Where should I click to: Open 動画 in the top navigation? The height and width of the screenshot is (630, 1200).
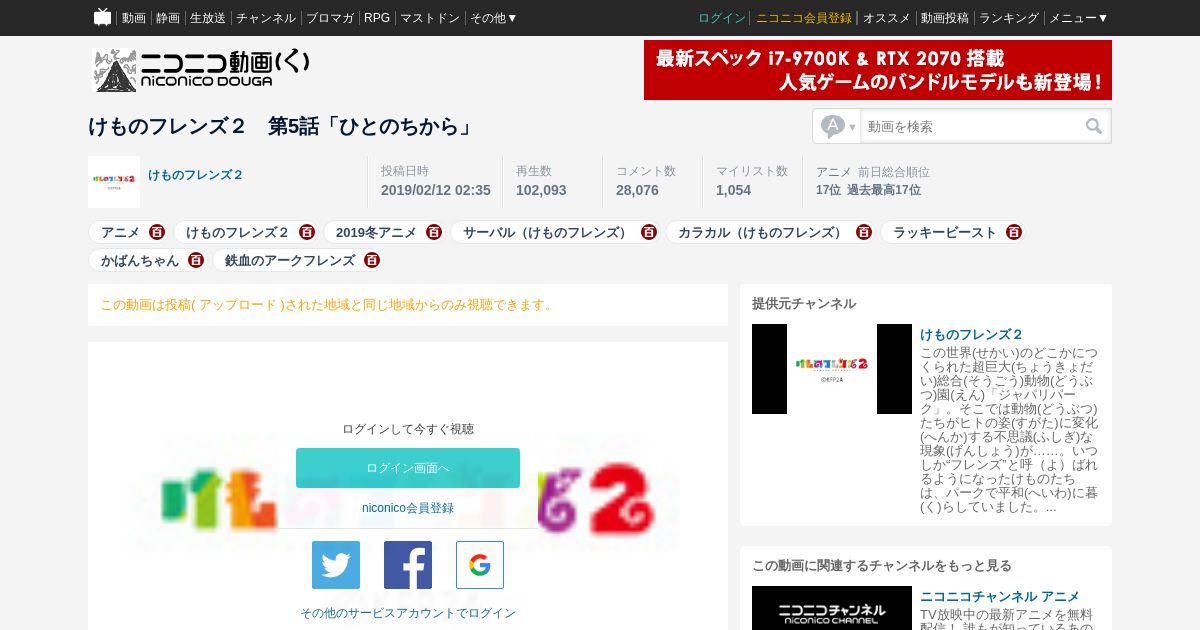tap(134, 18)
